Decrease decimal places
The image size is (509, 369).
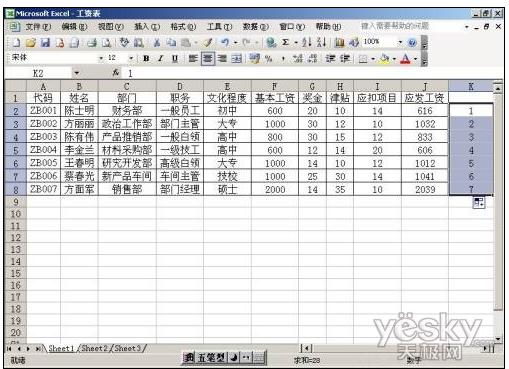click(312, 59)
